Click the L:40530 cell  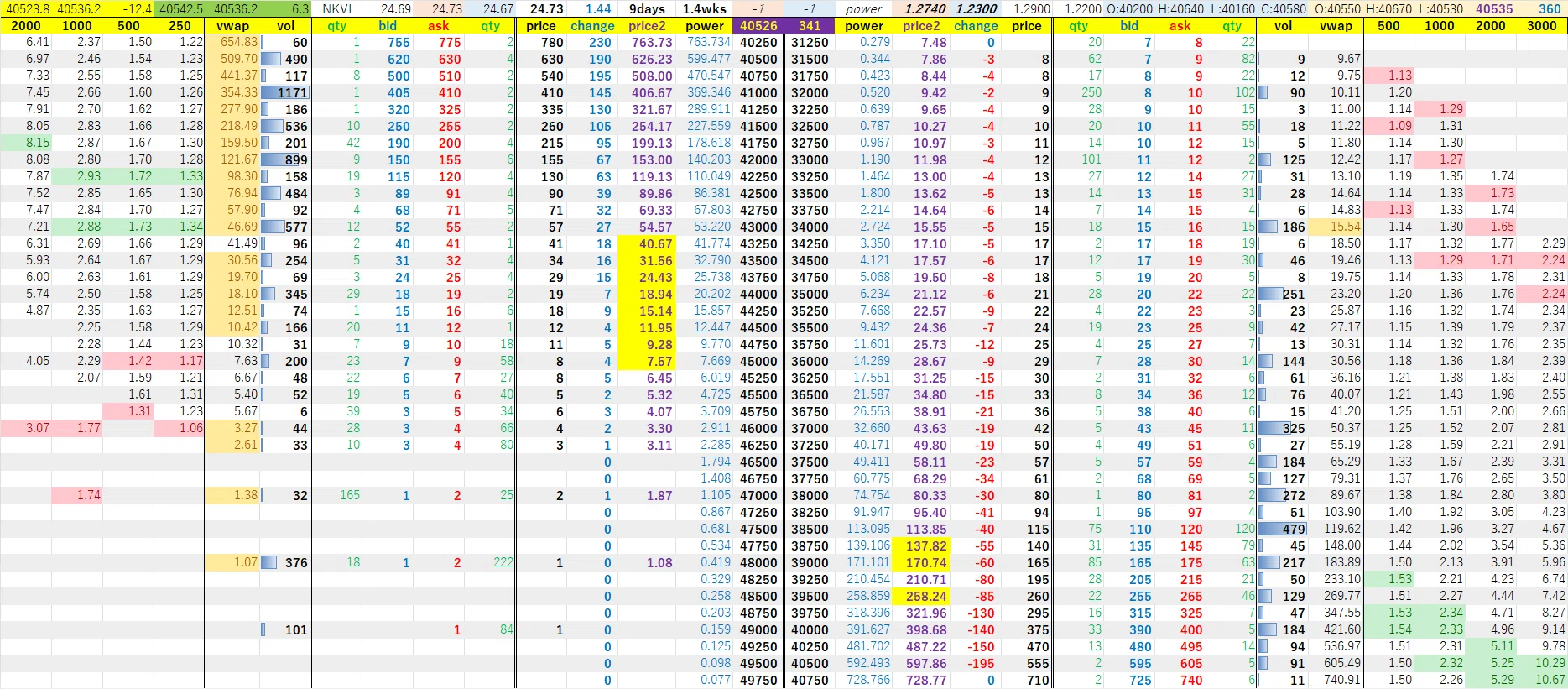(1439, 9)
